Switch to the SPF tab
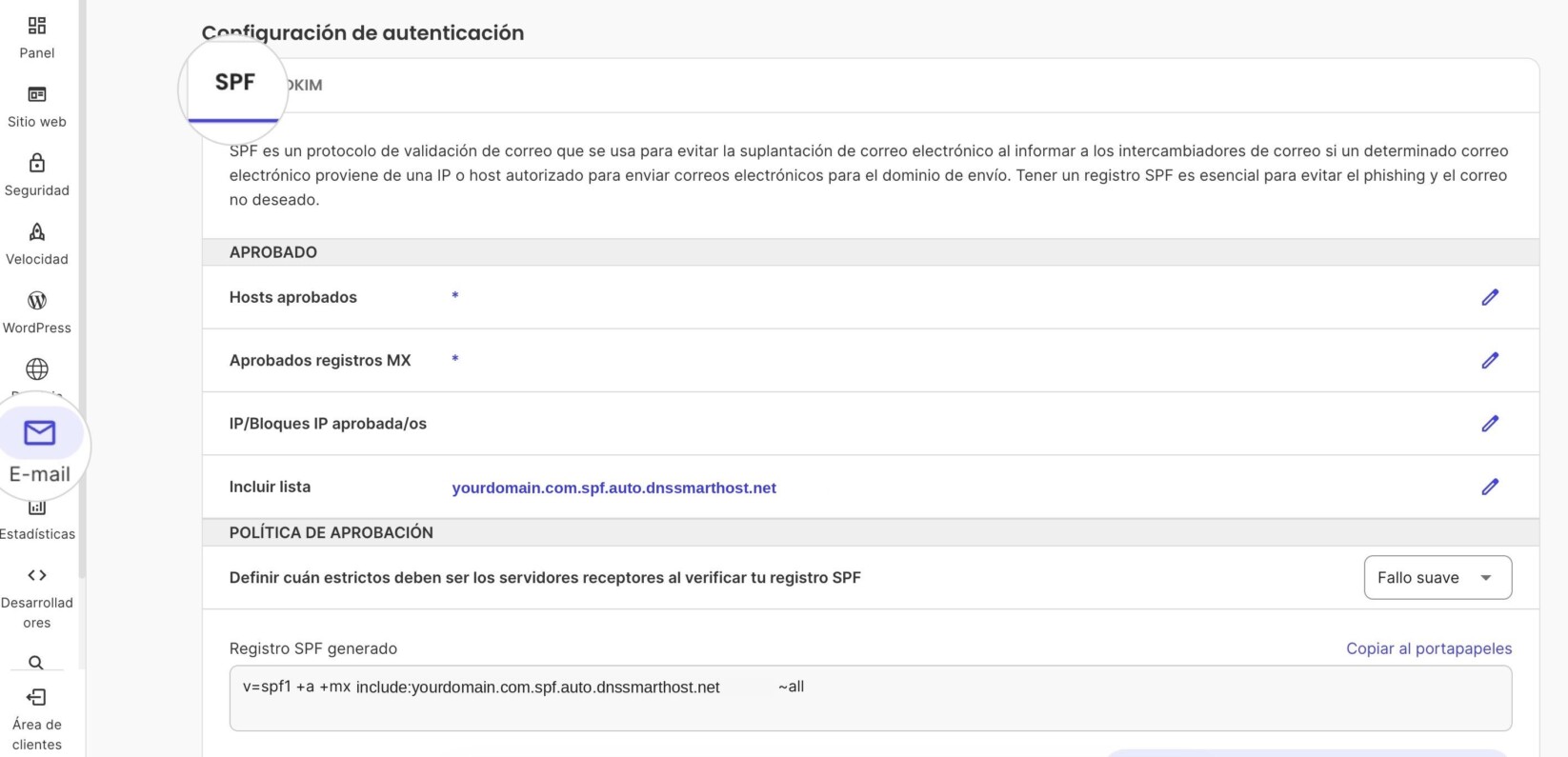The height and width of the screenshot is (757, 1568). [x=234, y=83]
